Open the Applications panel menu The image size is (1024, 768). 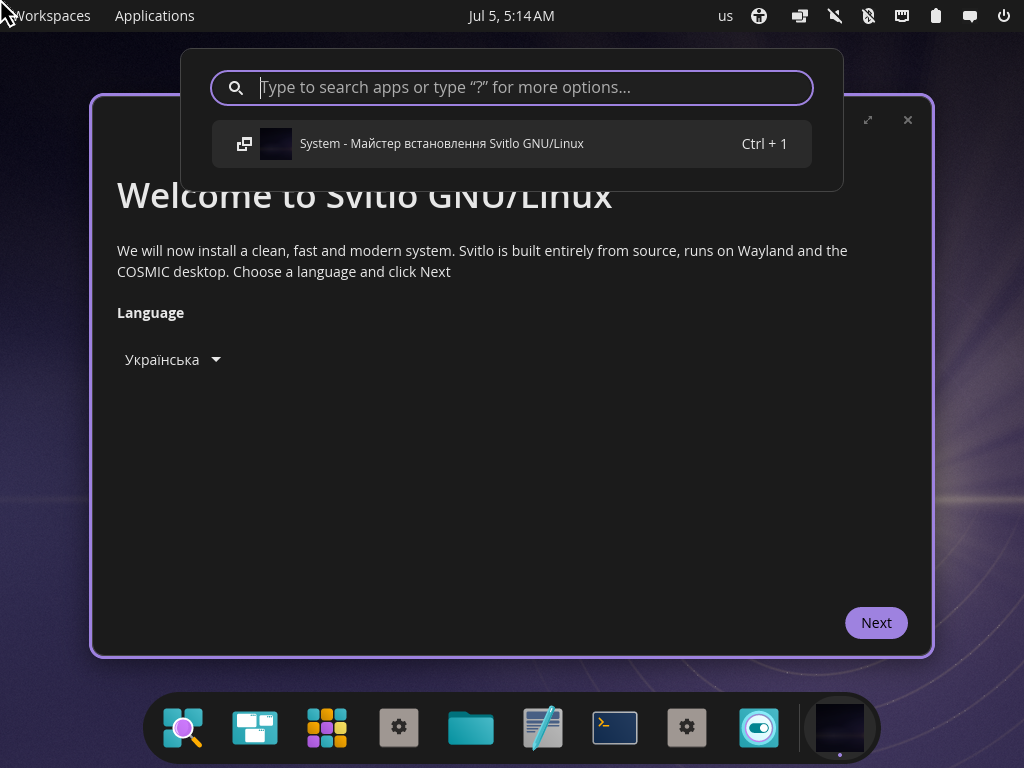click(155, 16)
